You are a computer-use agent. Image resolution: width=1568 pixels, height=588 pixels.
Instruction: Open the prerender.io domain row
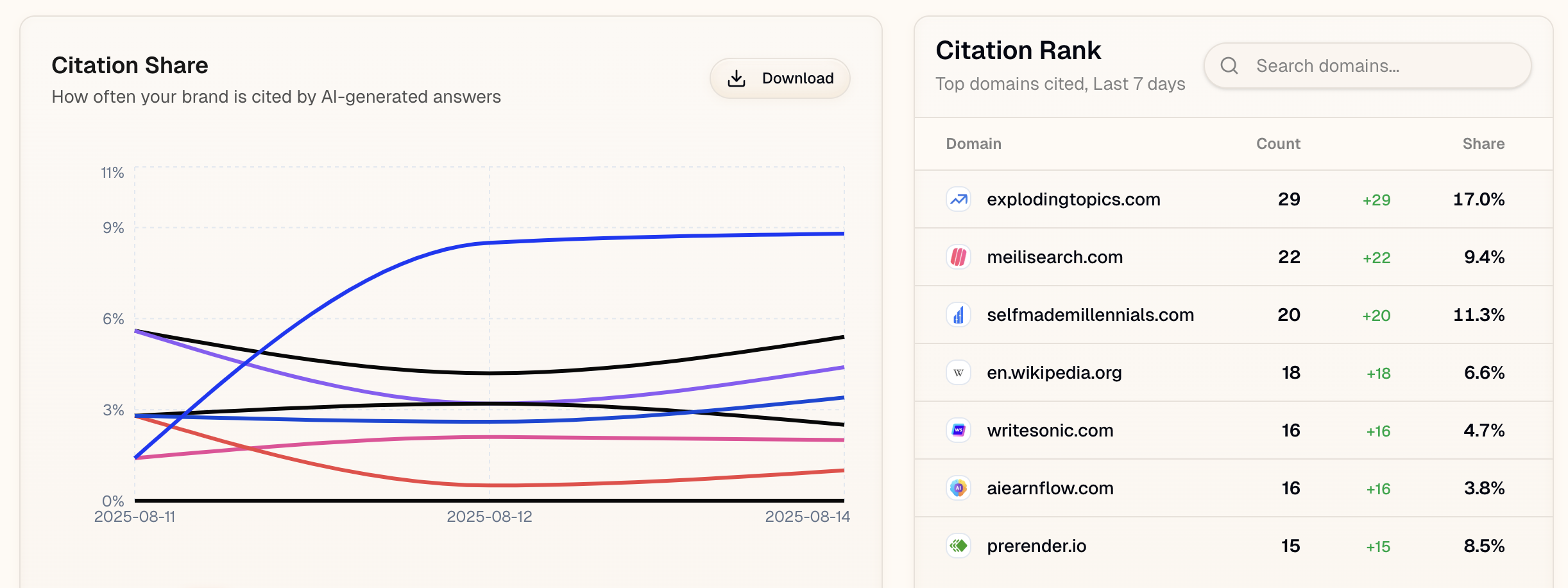click(x=1233, y=546)
